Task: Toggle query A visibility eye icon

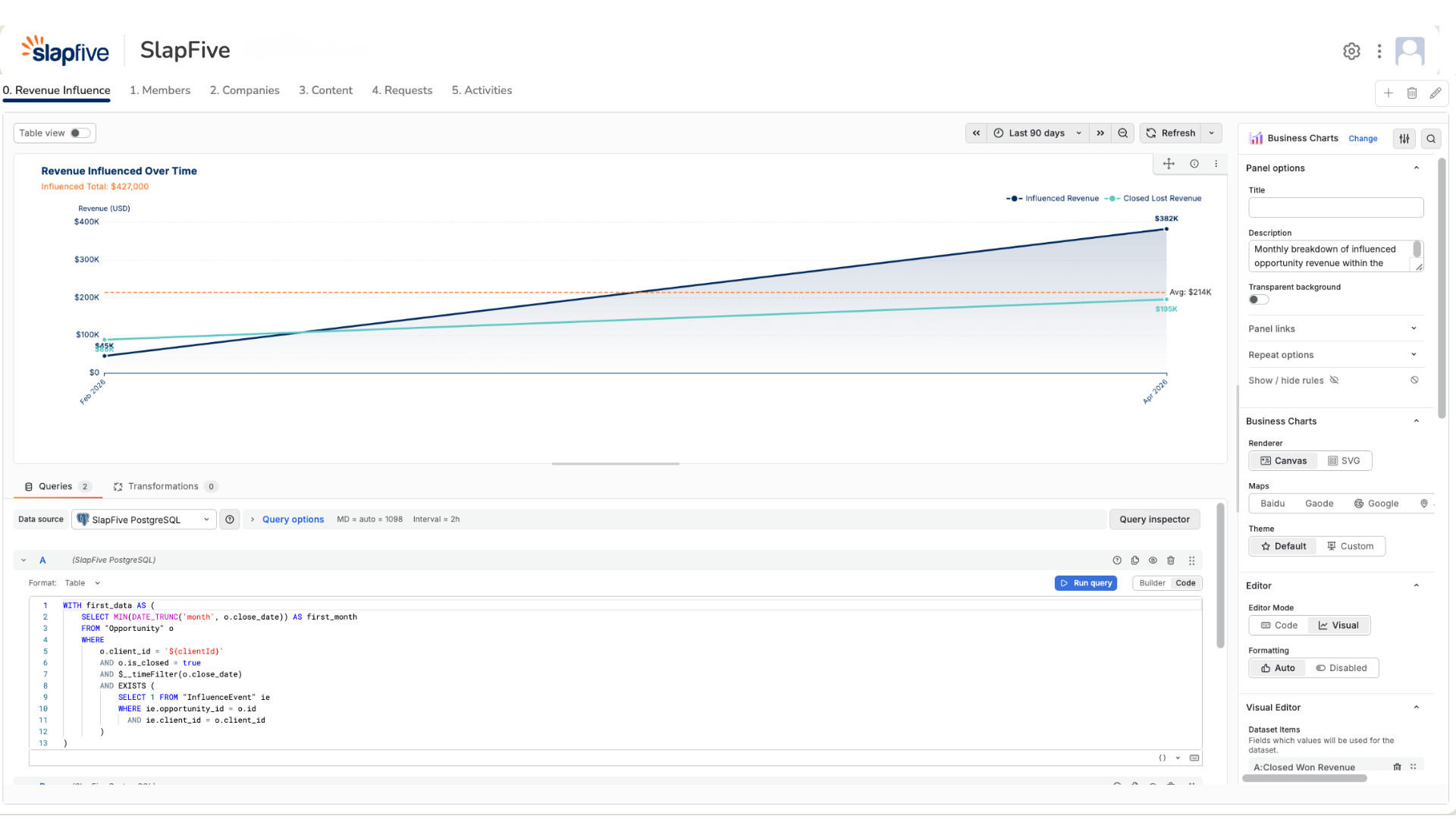Action: [1153, 560]
